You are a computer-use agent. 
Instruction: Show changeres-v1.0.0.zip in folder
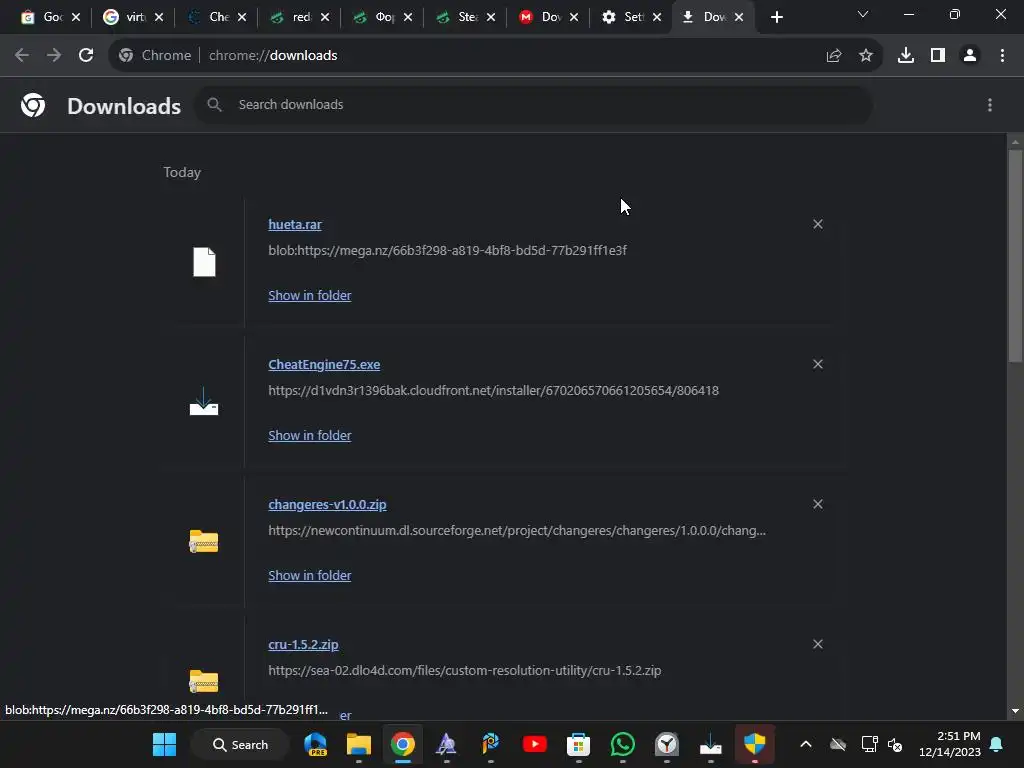[310, 575]
